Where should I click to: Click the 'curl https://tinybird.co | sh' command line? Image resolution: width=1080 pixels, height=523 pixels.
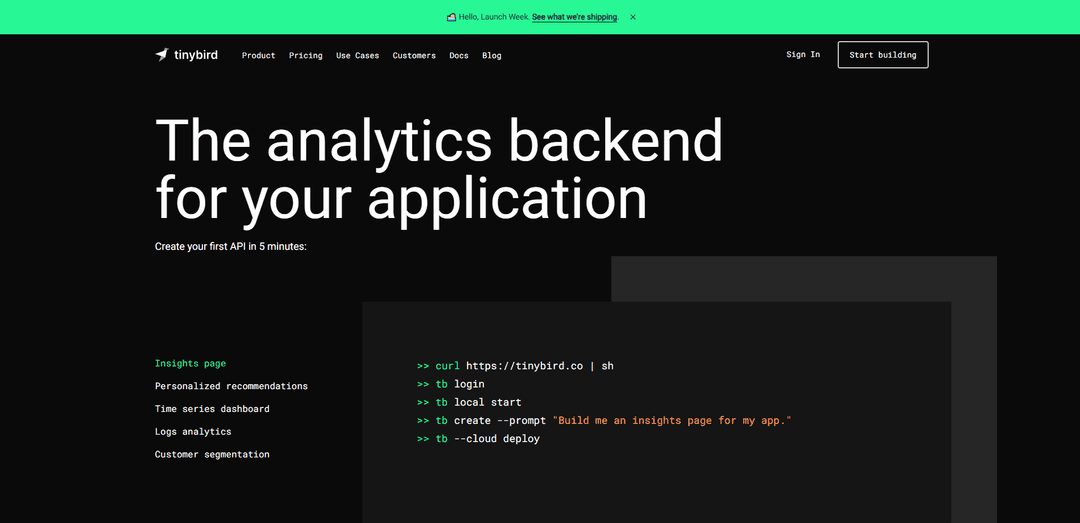click(515, 367)
